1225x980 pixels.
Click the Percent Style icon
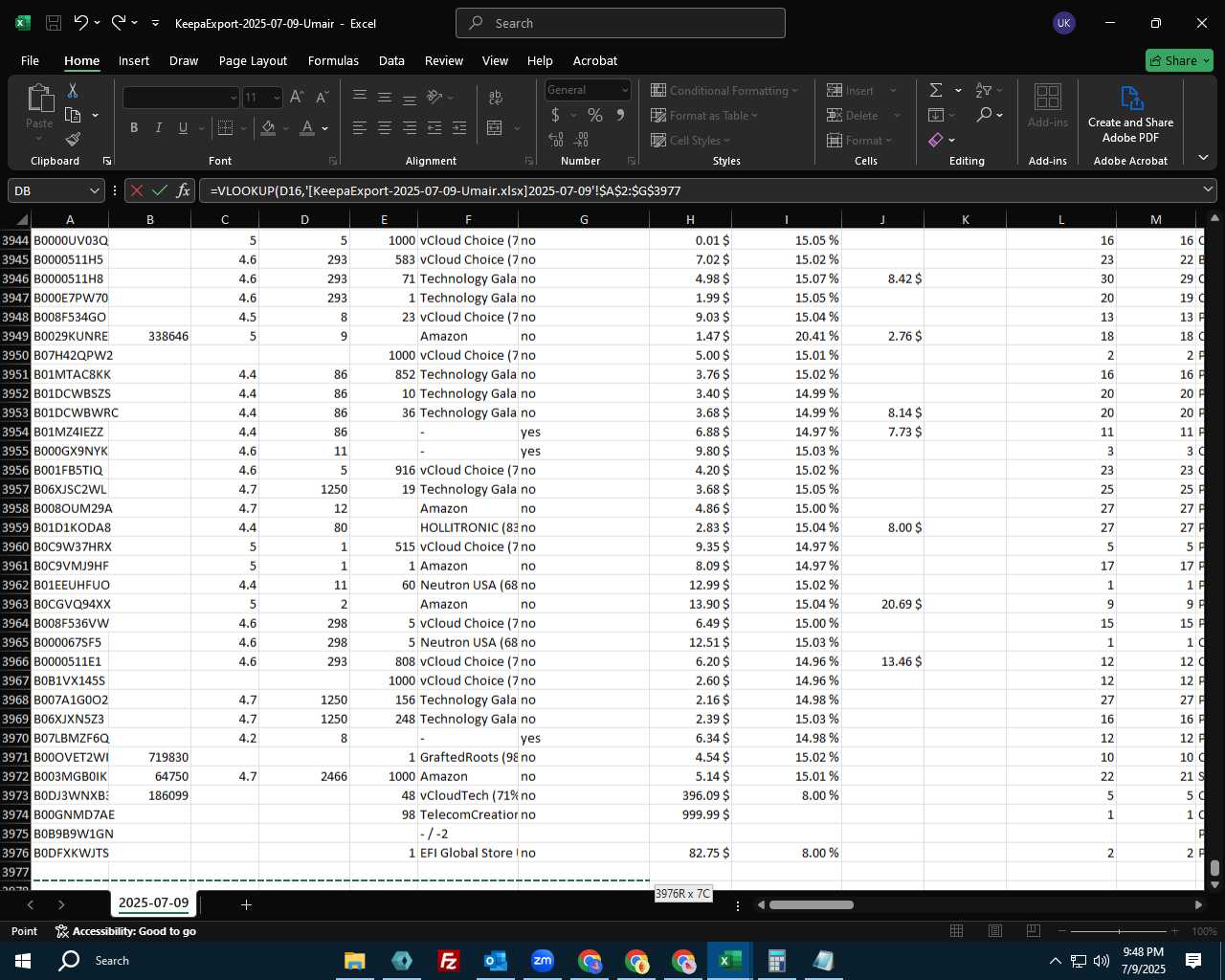(595, 115)
